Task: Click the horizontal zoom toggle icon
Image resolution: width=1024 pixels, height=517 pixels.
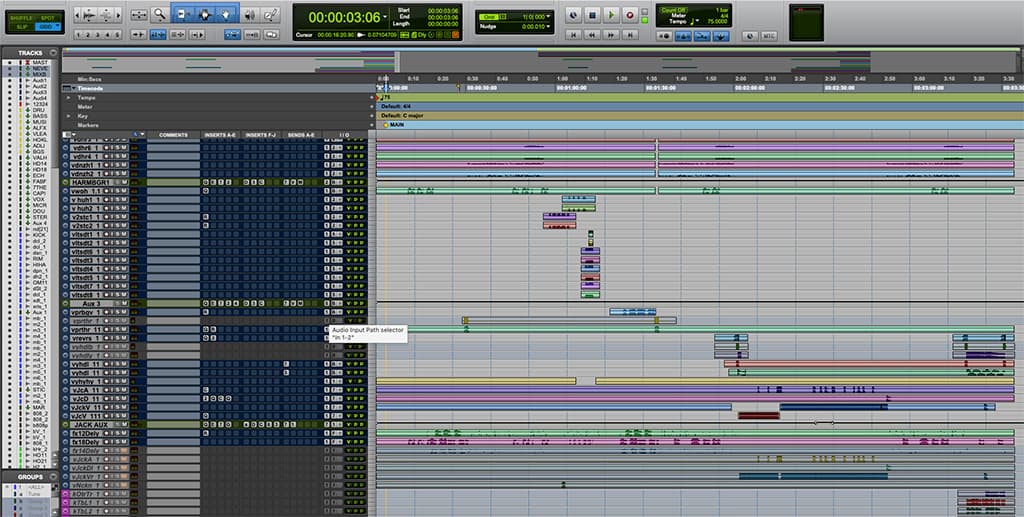Action: pyautogui.click(x=139, y=14)
